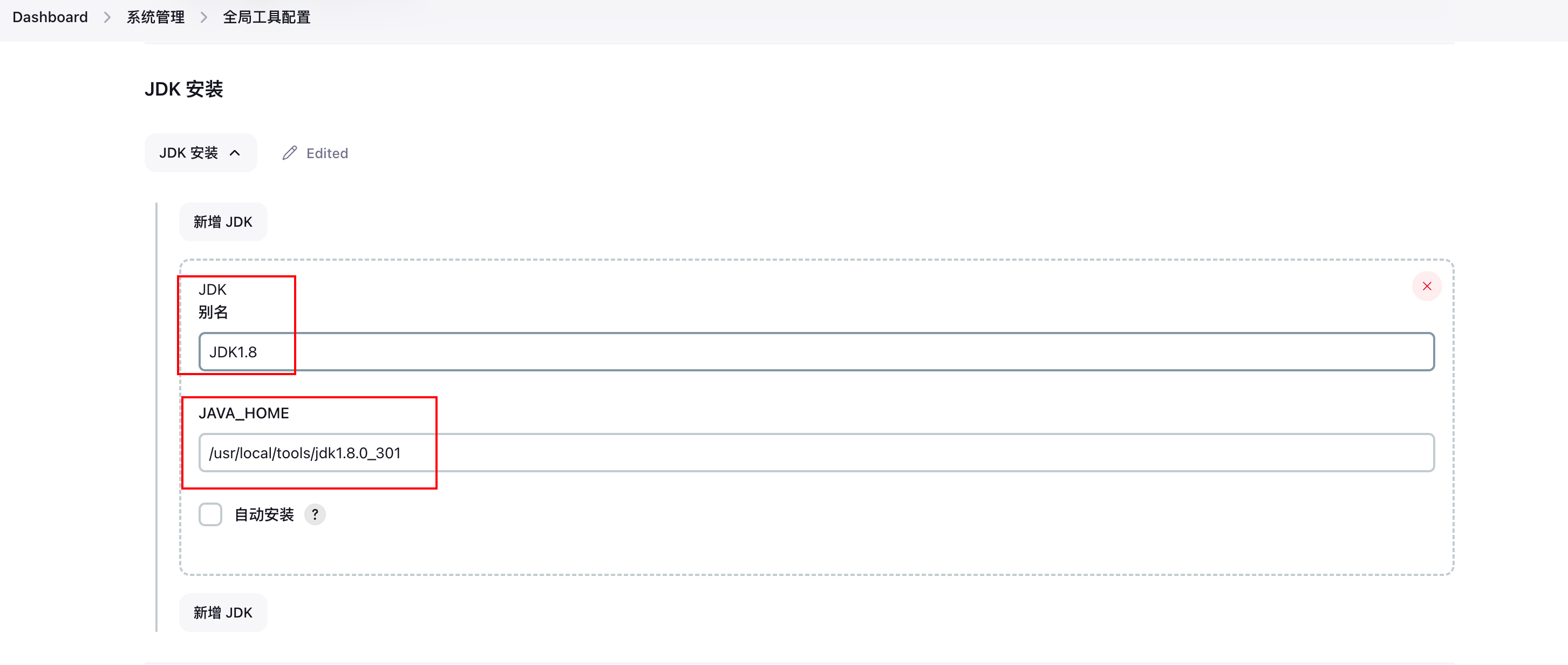Screen dimensions: 1568x665
Task: Select 全局工具配置 breadcrumb item
Action: click(x=267, y=17)
